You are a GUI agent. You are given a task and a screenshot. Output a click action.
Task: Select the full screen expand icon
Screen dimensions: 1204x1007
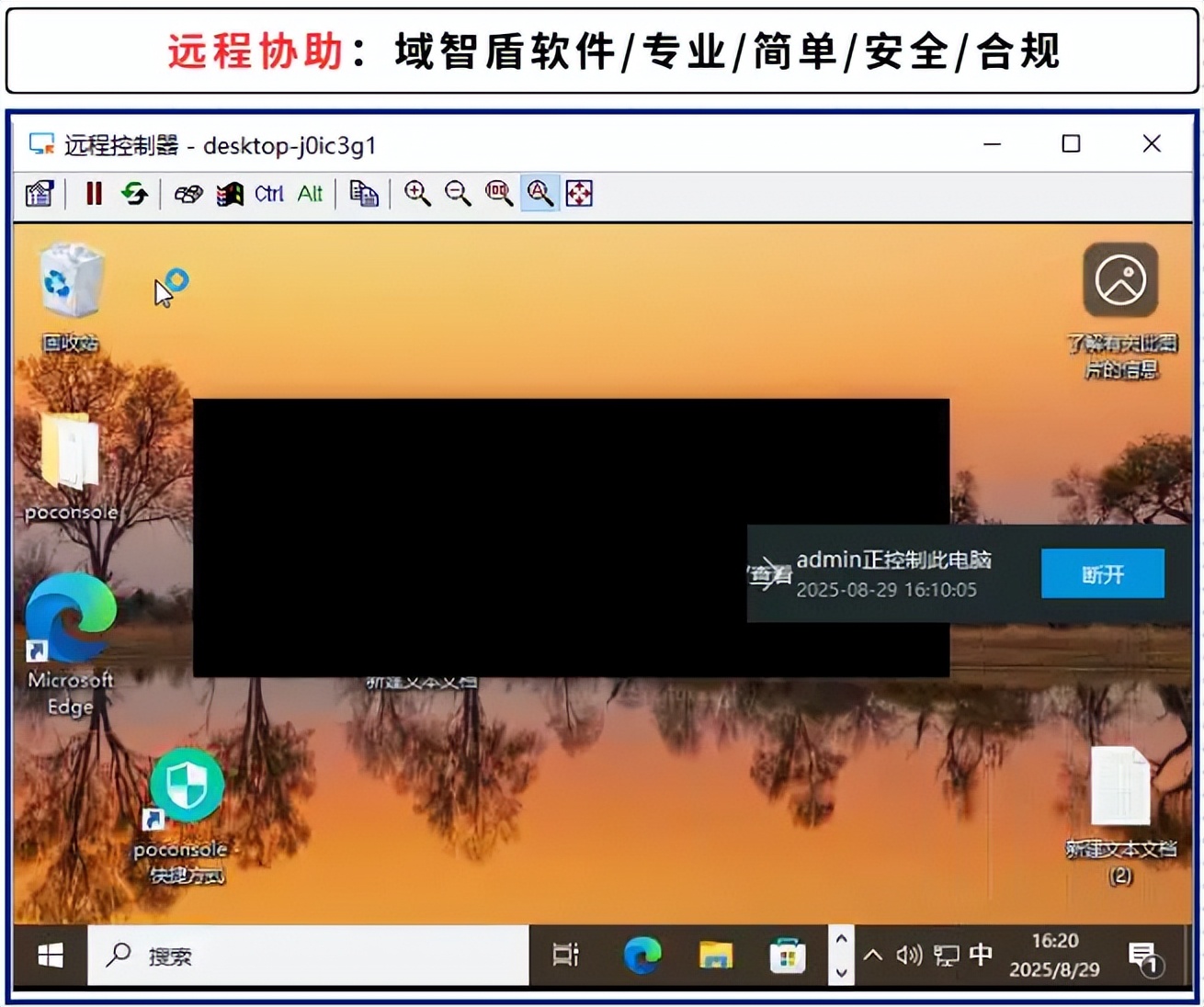click(x=580, y=193)
